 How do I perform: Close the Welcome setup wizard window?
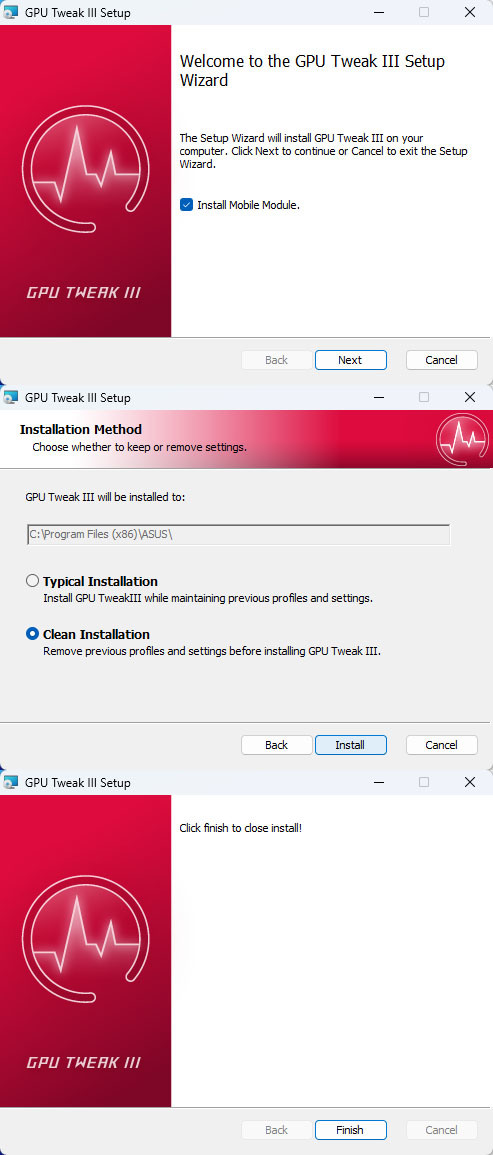(469, 12)
